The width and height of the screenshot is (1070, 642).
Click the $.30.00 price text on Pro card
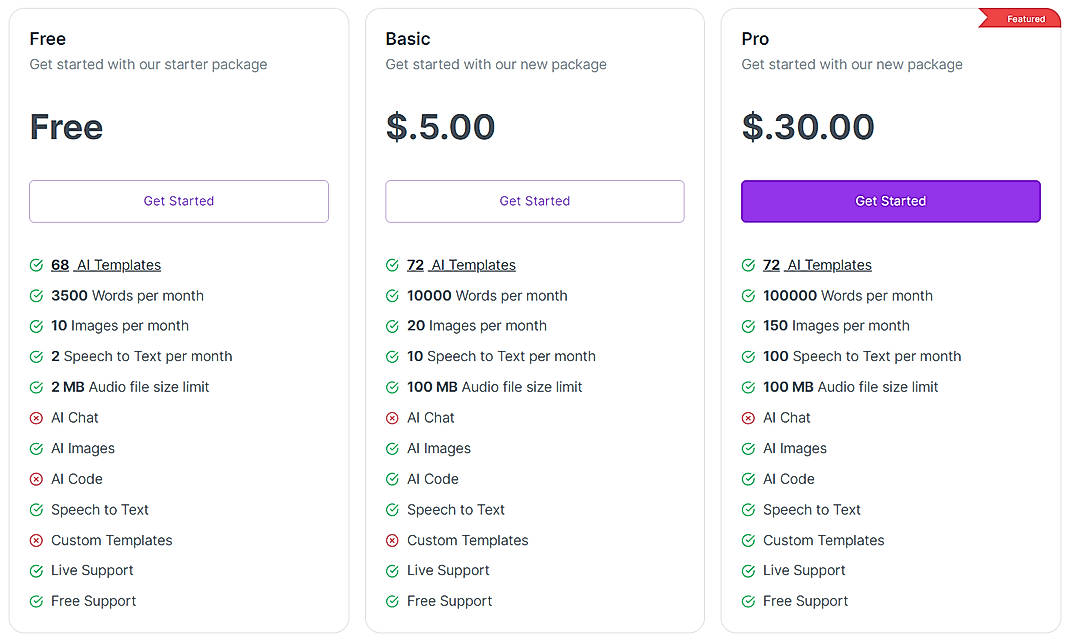(x=806, y=127)
